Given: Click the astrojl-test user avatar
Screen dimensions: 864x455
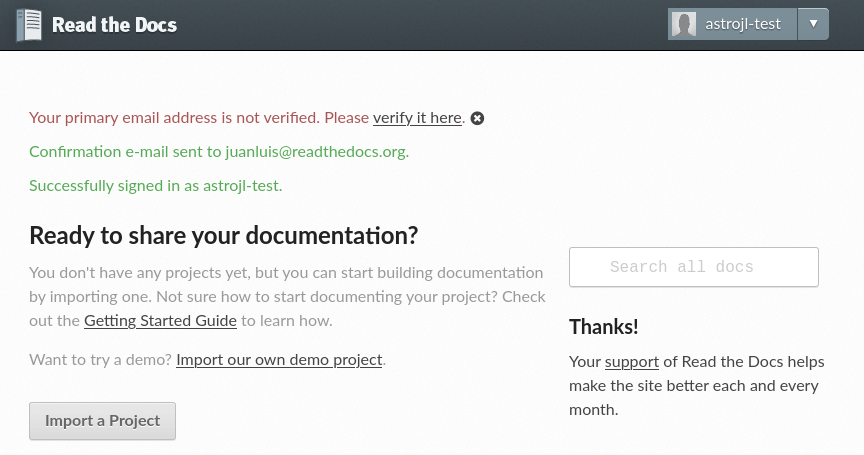Looking at the screenshot, I should pyautogui.click(x=684, y=24).
